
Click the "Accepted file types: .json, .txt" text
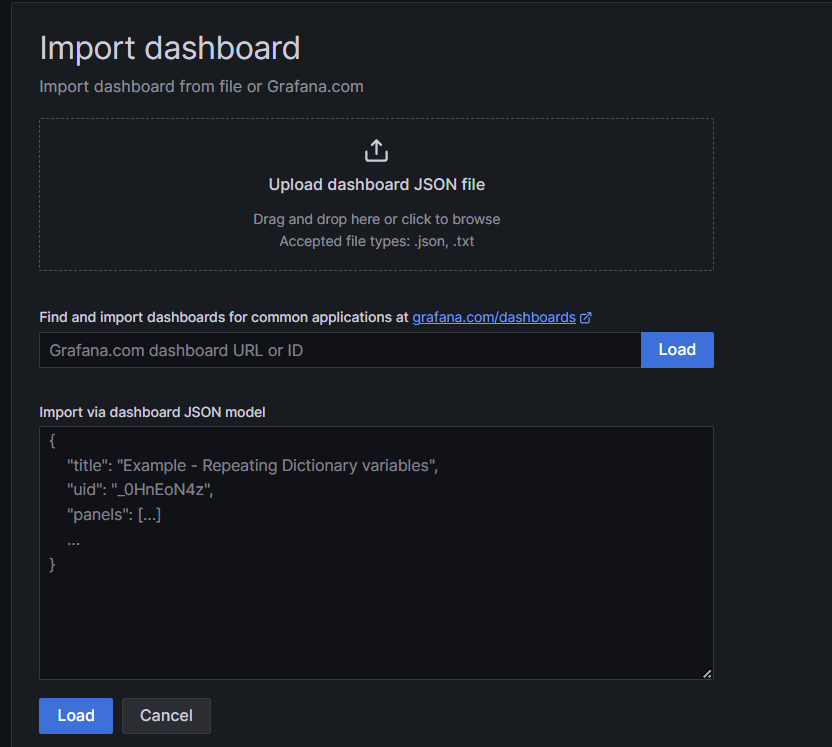tap(377, 241)
